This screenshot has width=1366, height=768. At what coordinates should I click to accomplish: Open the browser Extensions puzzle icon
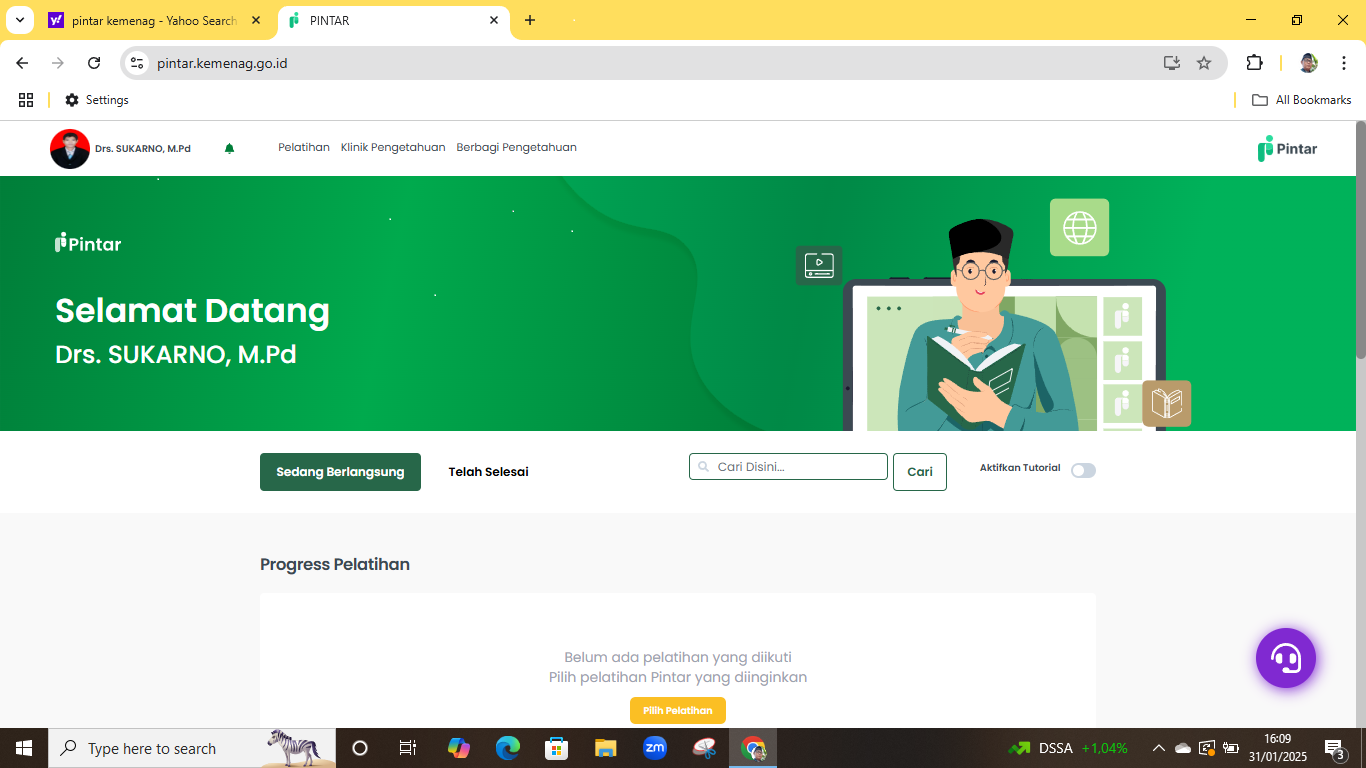point(1254,63)
